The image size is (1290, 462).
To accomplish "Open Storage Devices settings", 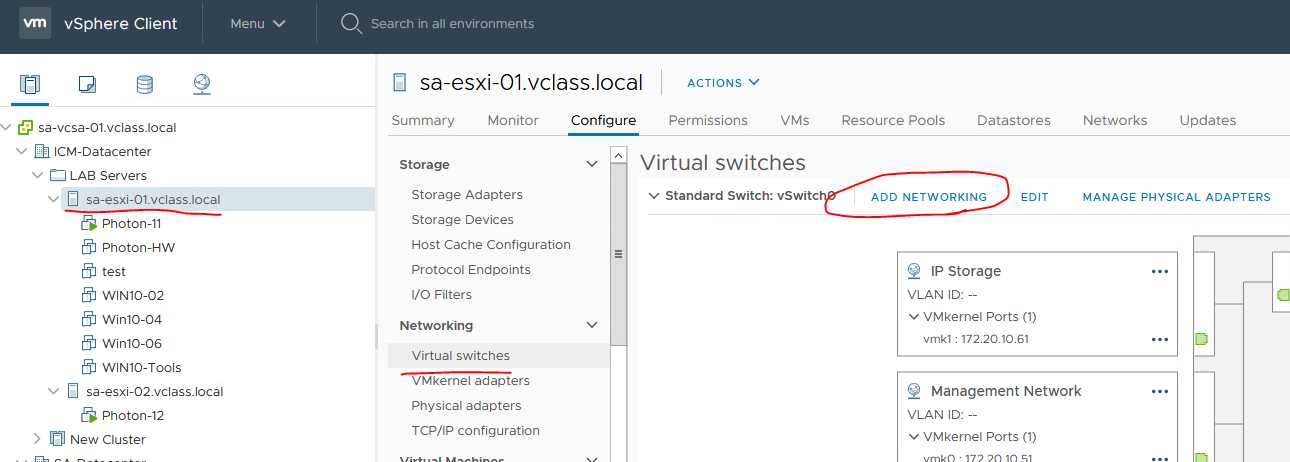I will (462, 220).
